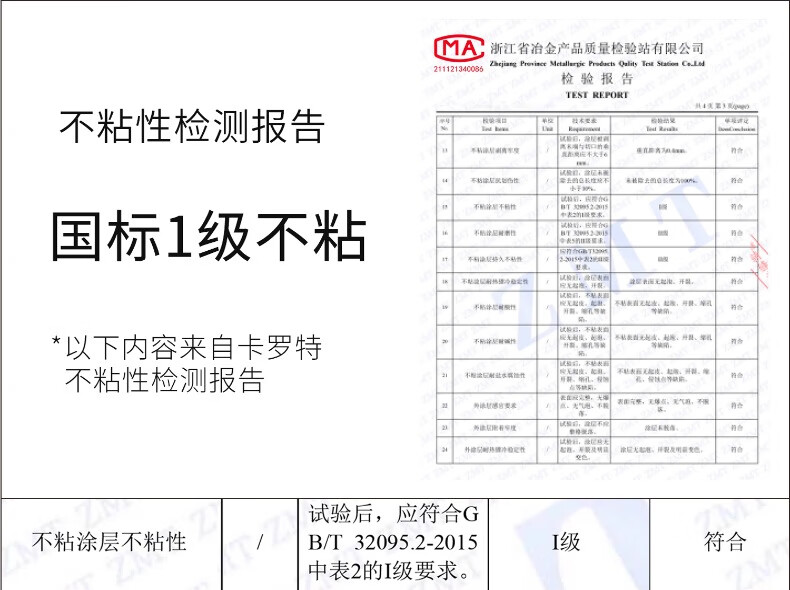Viewport: 790px width, 590px height.
Task: Click the Requirement column header in report table
Action: 584,125
